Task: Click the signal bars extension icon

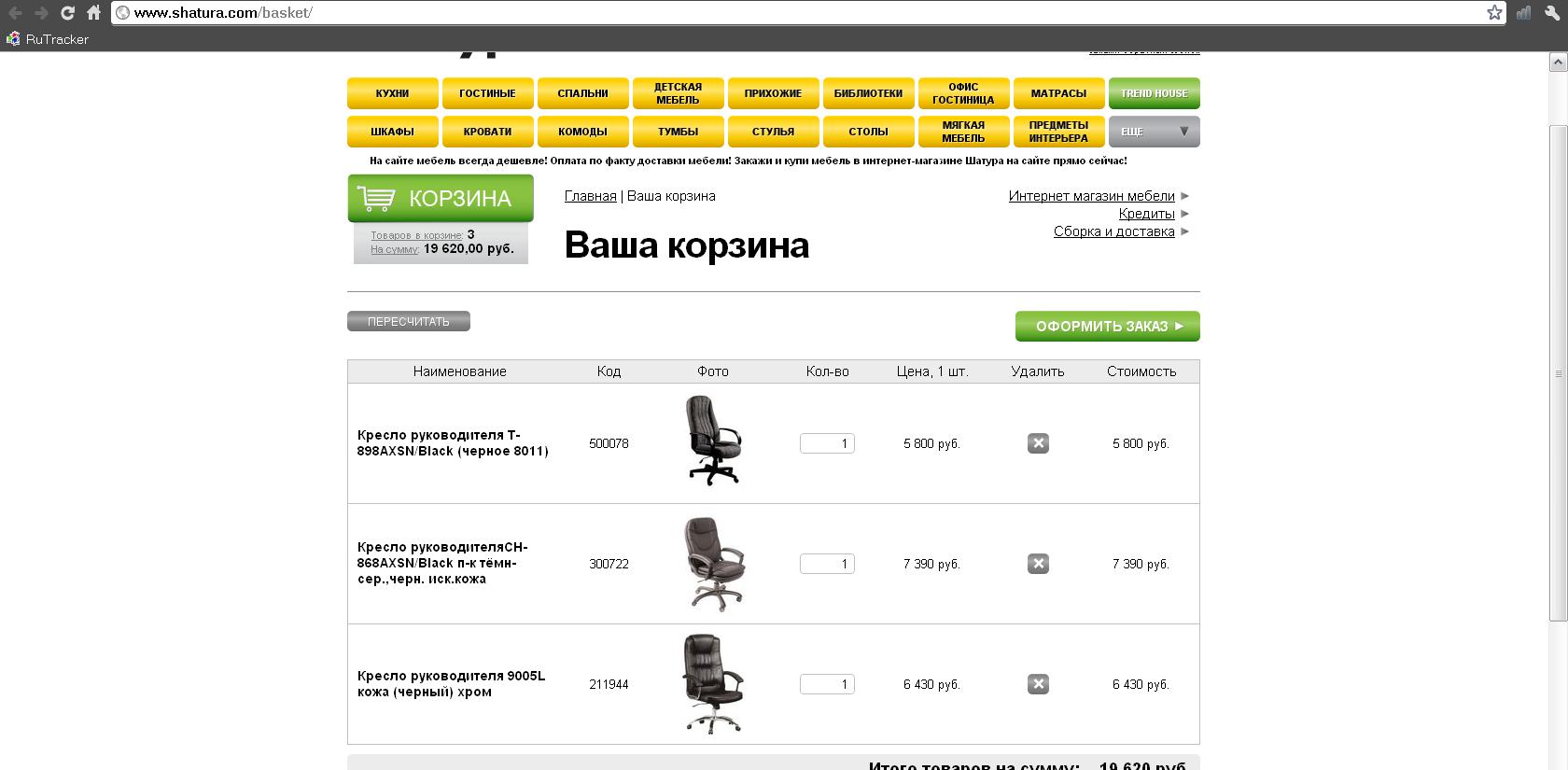Action: point(1523,13)
